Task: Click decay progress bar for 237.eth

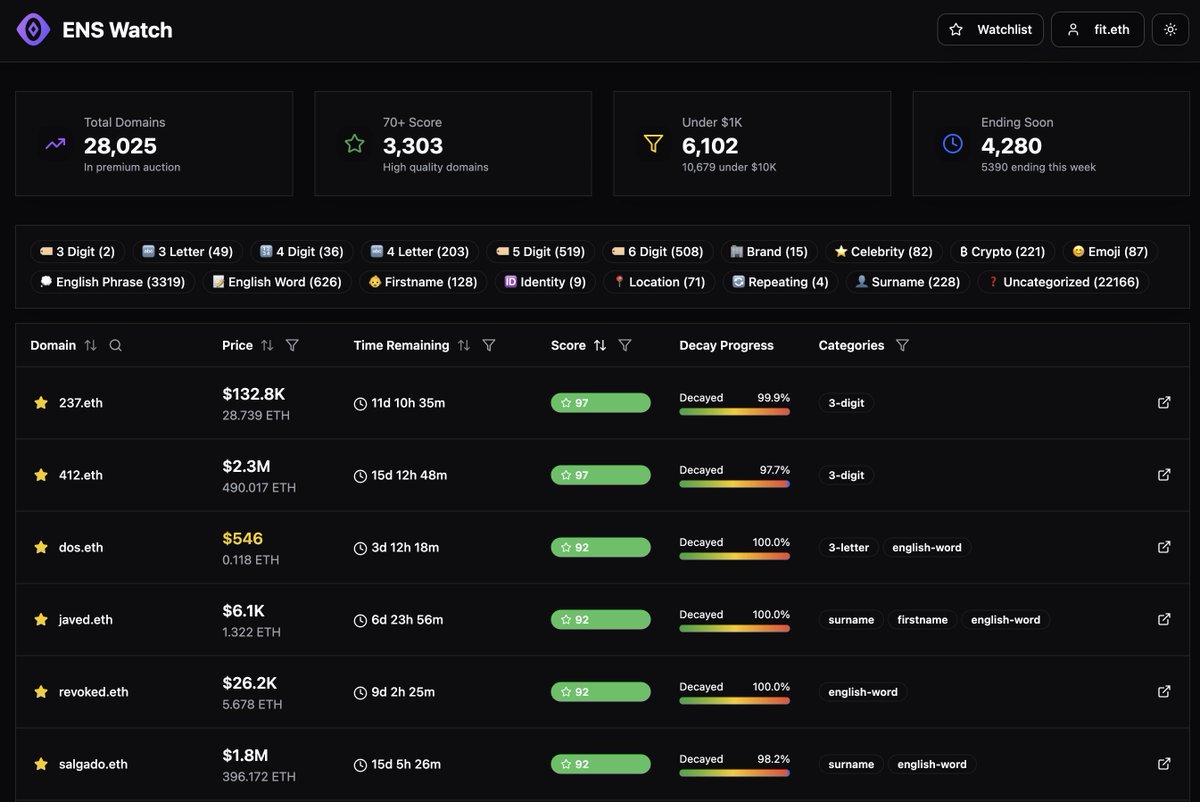Action: [734, 411]
